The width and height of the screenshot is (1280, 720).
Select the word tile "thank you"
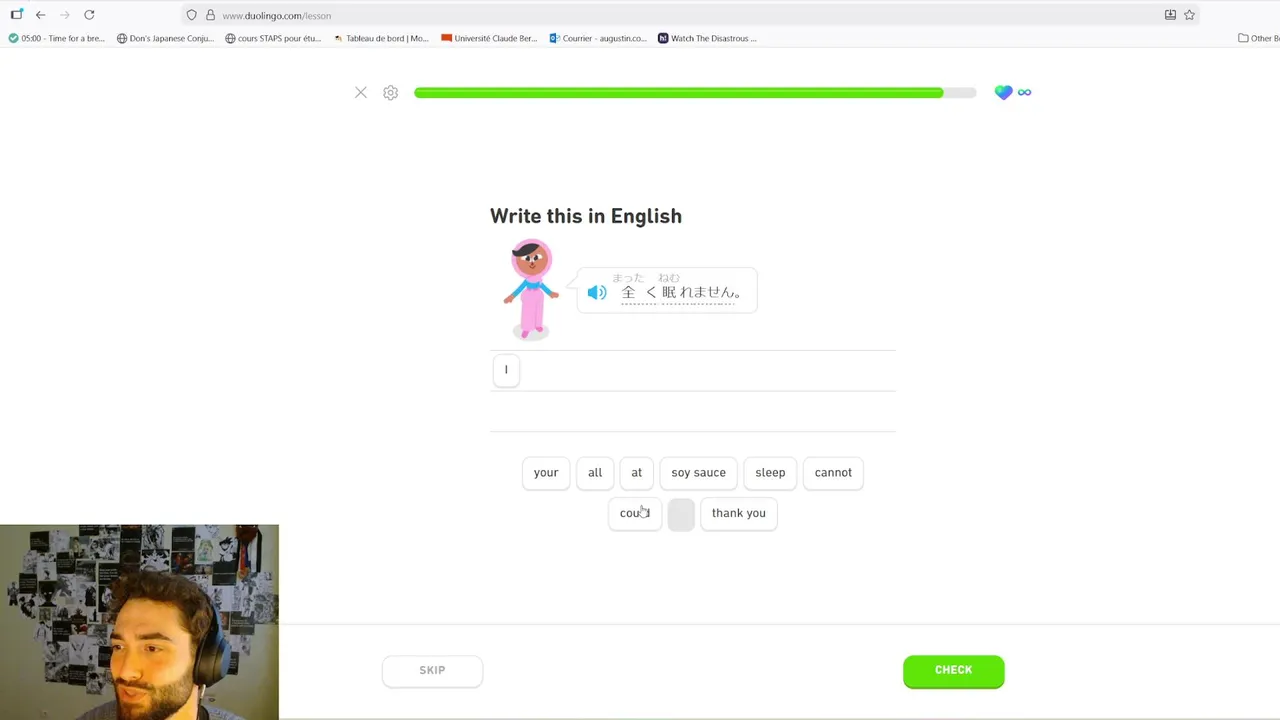tap(739, 513)
